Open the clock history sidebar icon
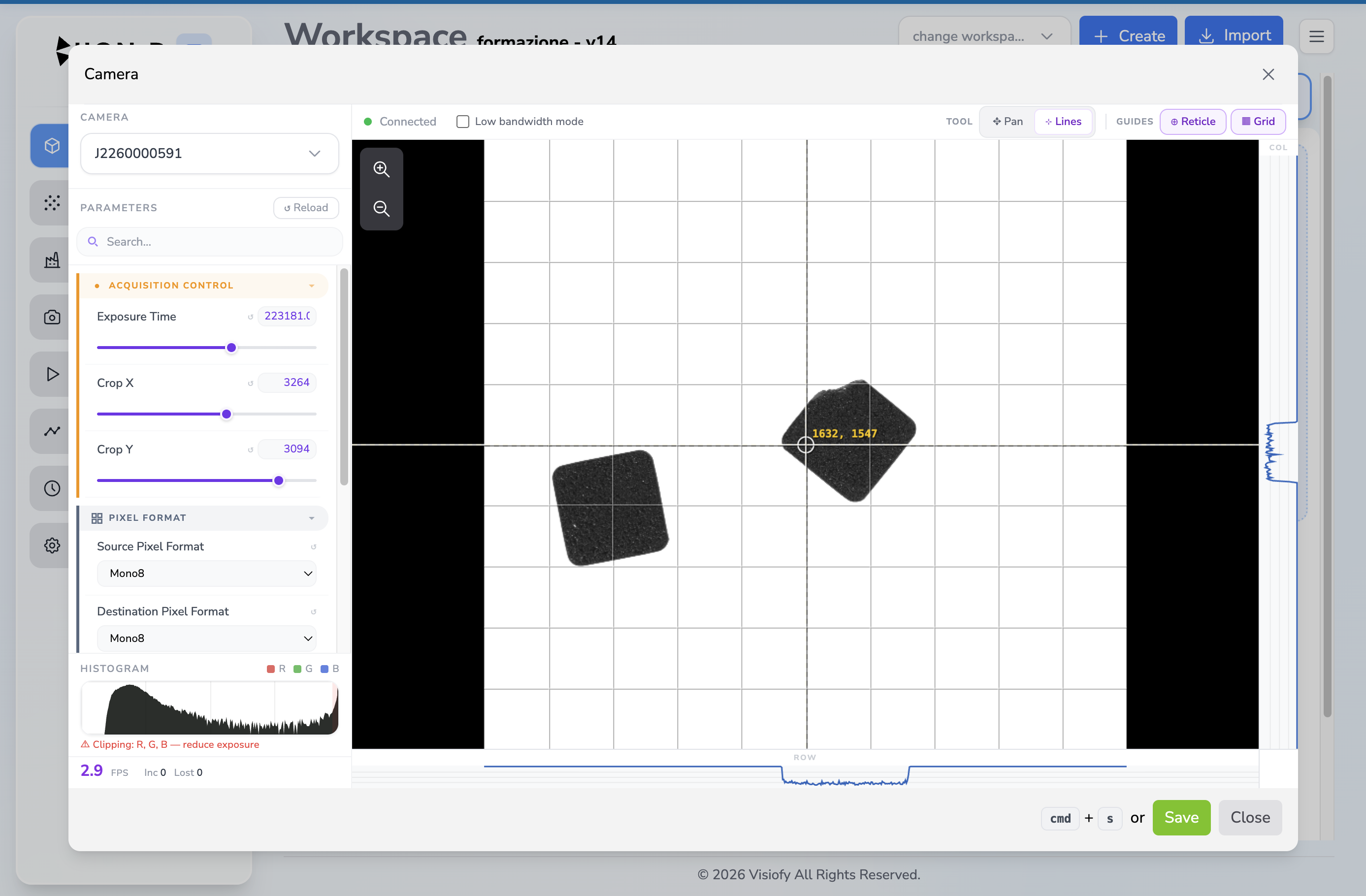This screenshot has height=896, width=1366. click(x=52, y=488)
